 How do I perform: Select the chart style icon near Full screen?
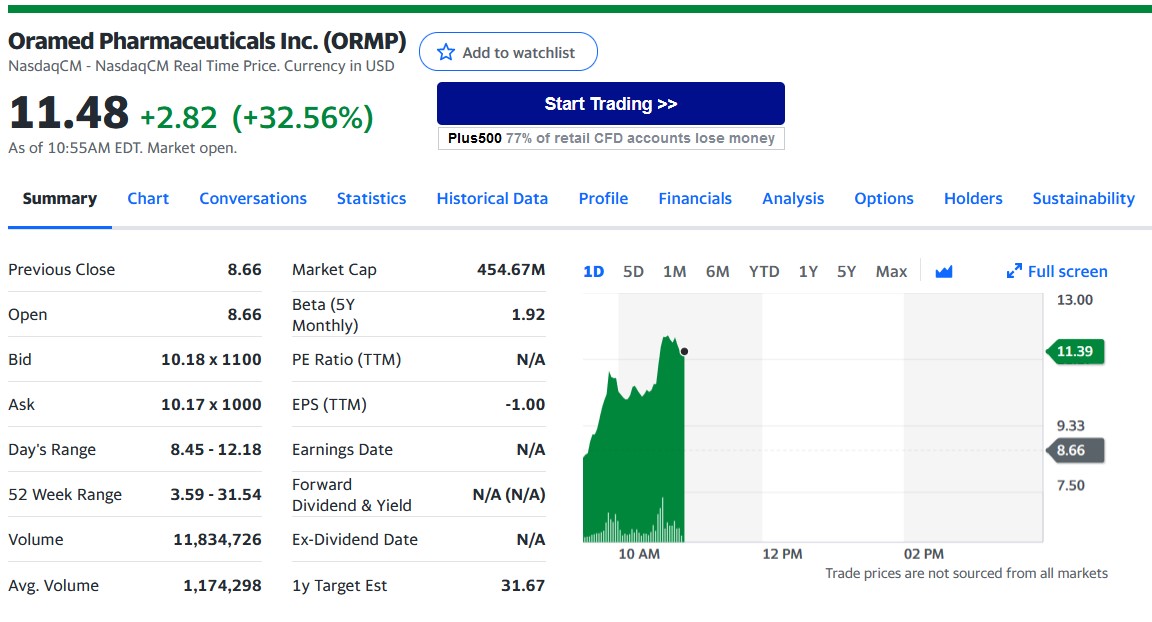click(943, 271)
